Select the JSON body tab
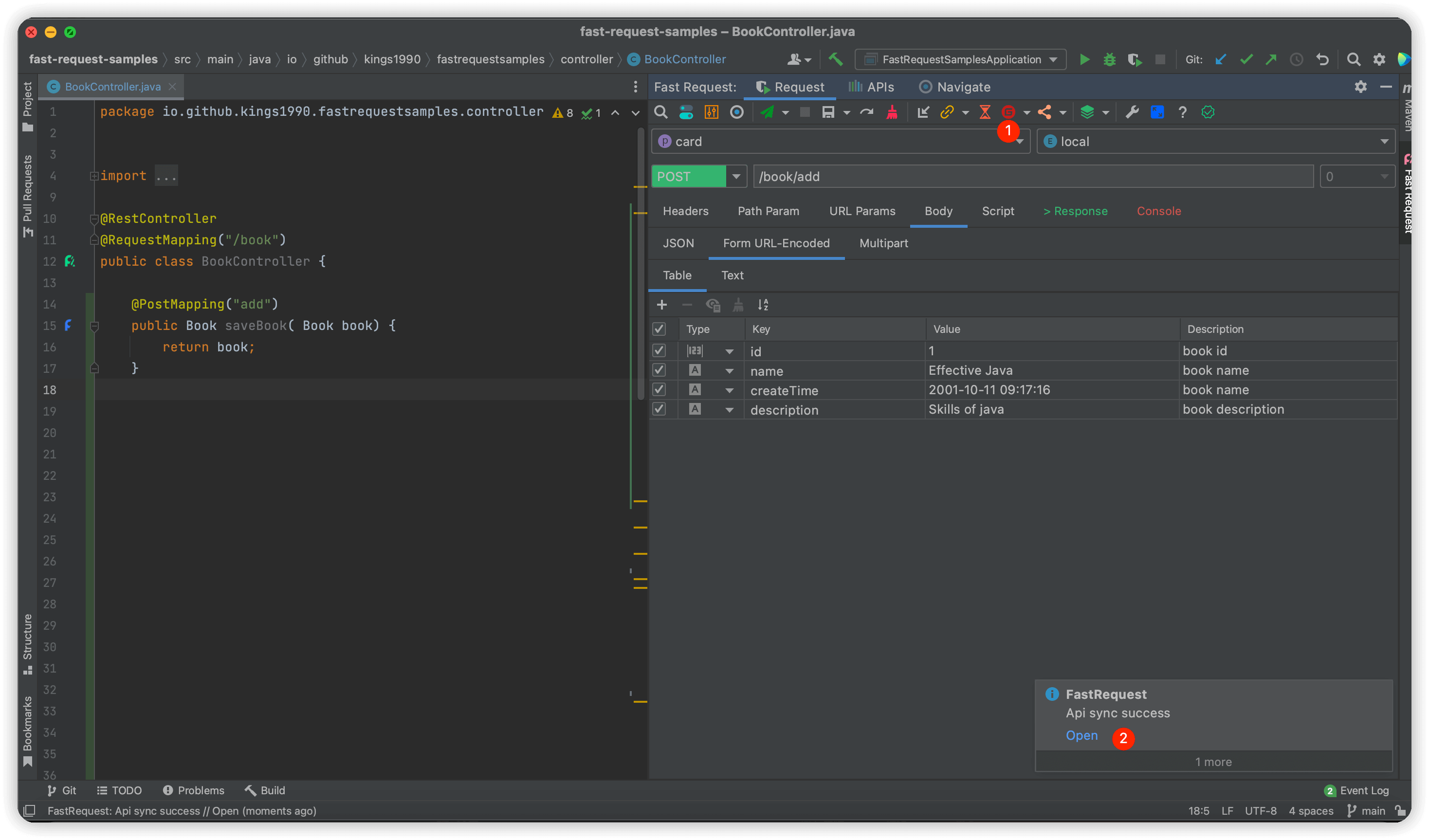Image resolution: width=1429 pixels, height=840 pixels. [x=678, y=243]
